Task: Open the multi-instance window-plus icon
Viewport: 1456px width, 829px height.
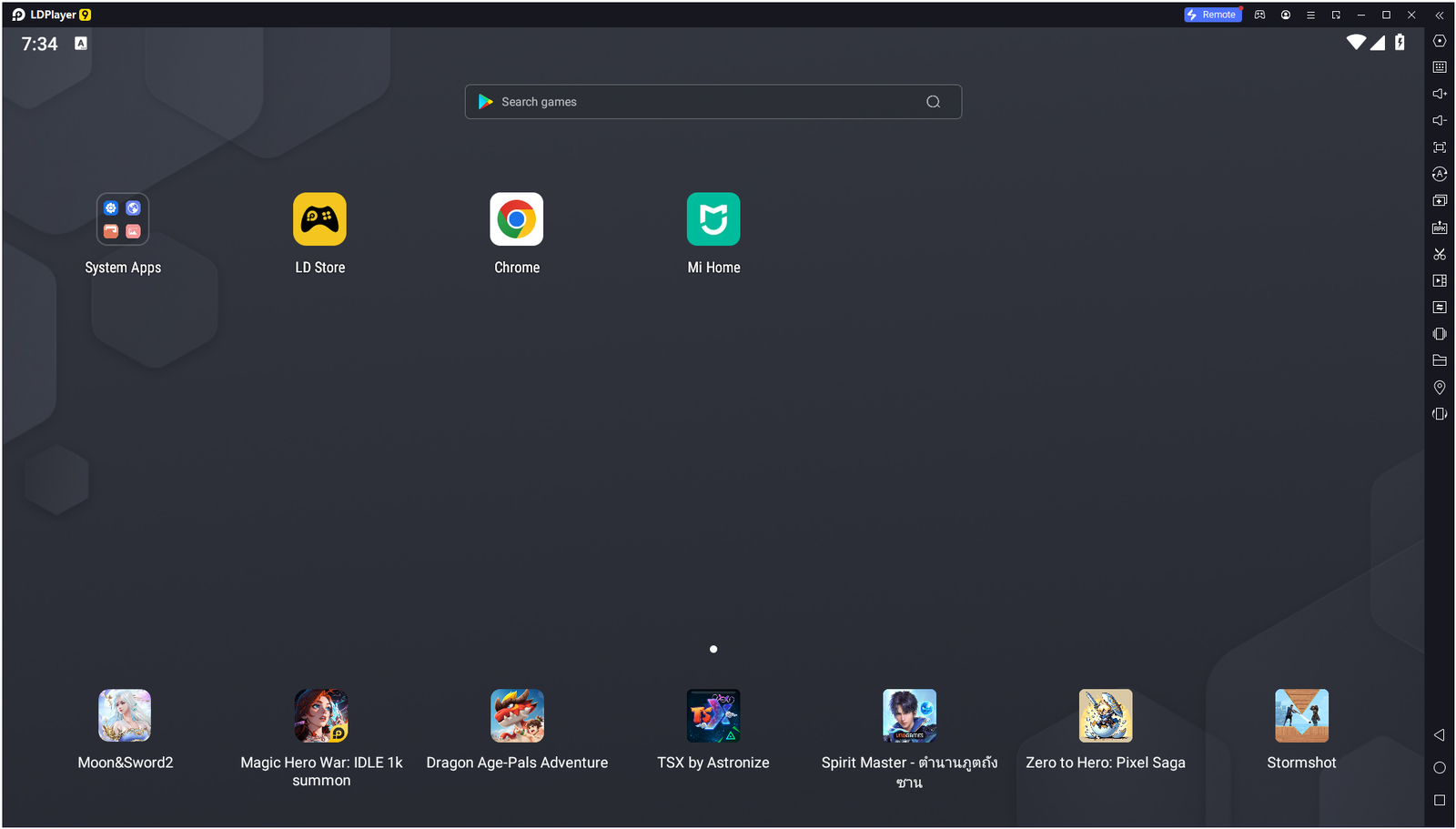Action: click(x=1440, y=200)
